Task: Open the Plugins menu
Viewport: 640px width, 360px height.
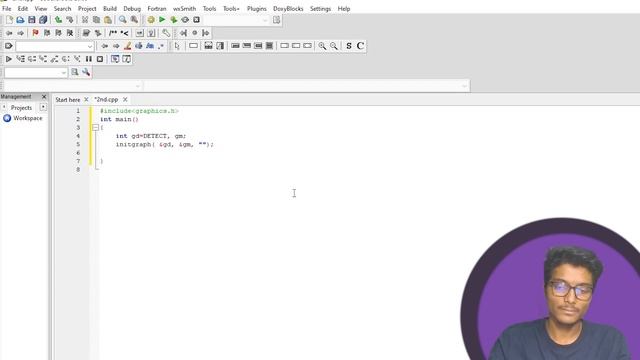Action: click(x=257, y=9)
